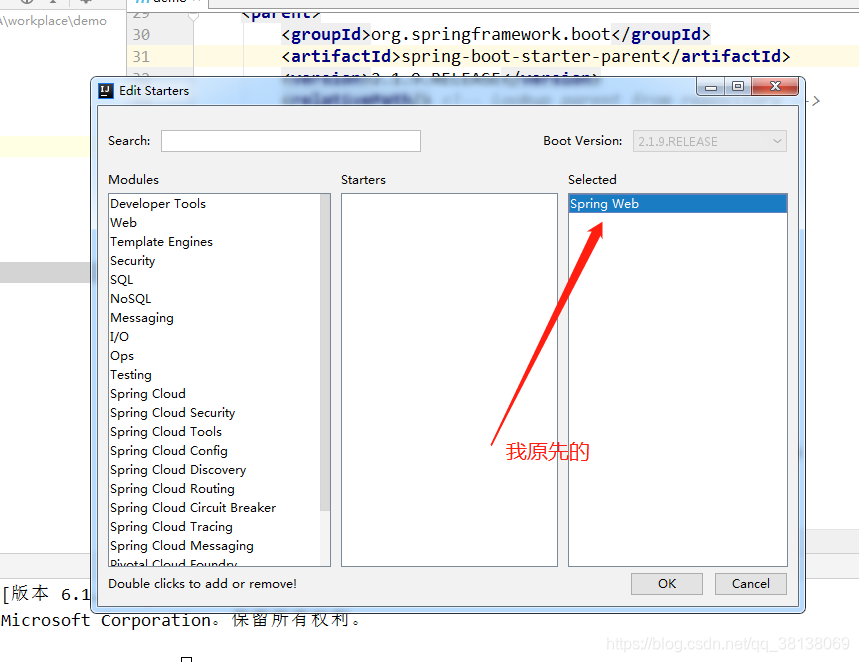Image resolution: width=859 pixels, height=662 pixels.
Task: Select the Messaging module
Action: click(x=141, y=317)
